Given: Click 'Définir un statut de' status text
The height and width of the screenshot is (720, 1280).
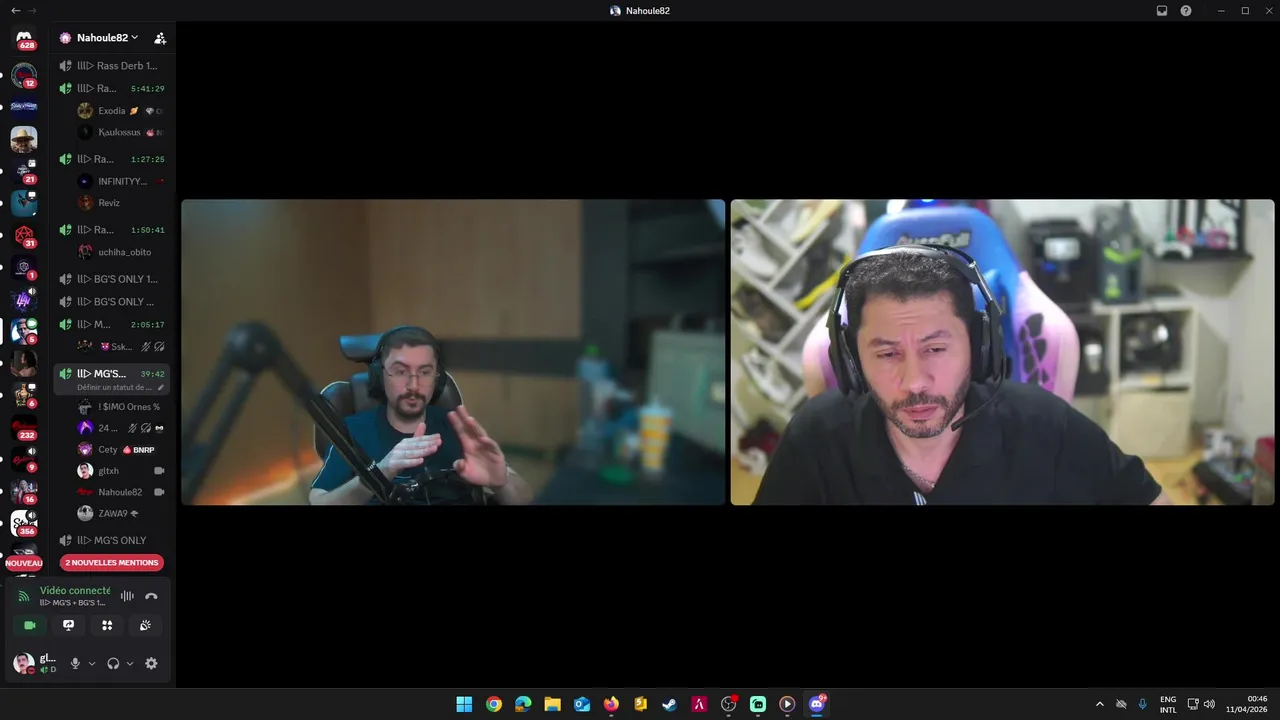Looking at the screenshot, I should 114,387.
